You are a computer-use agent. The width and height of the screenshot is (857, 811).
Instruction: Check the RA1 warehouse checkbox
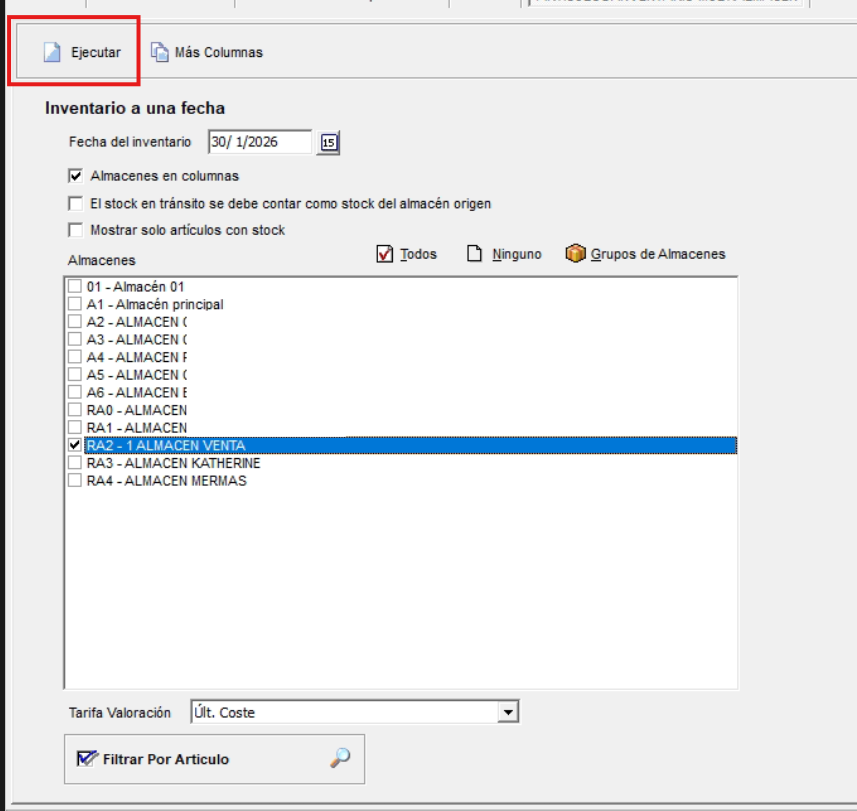pos(75,427)
